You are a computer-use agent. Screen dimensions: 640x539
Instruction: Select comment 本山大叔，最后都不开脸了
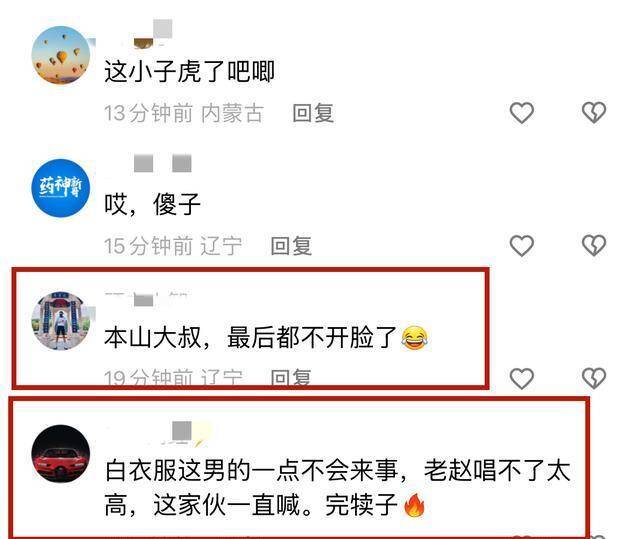266,338
